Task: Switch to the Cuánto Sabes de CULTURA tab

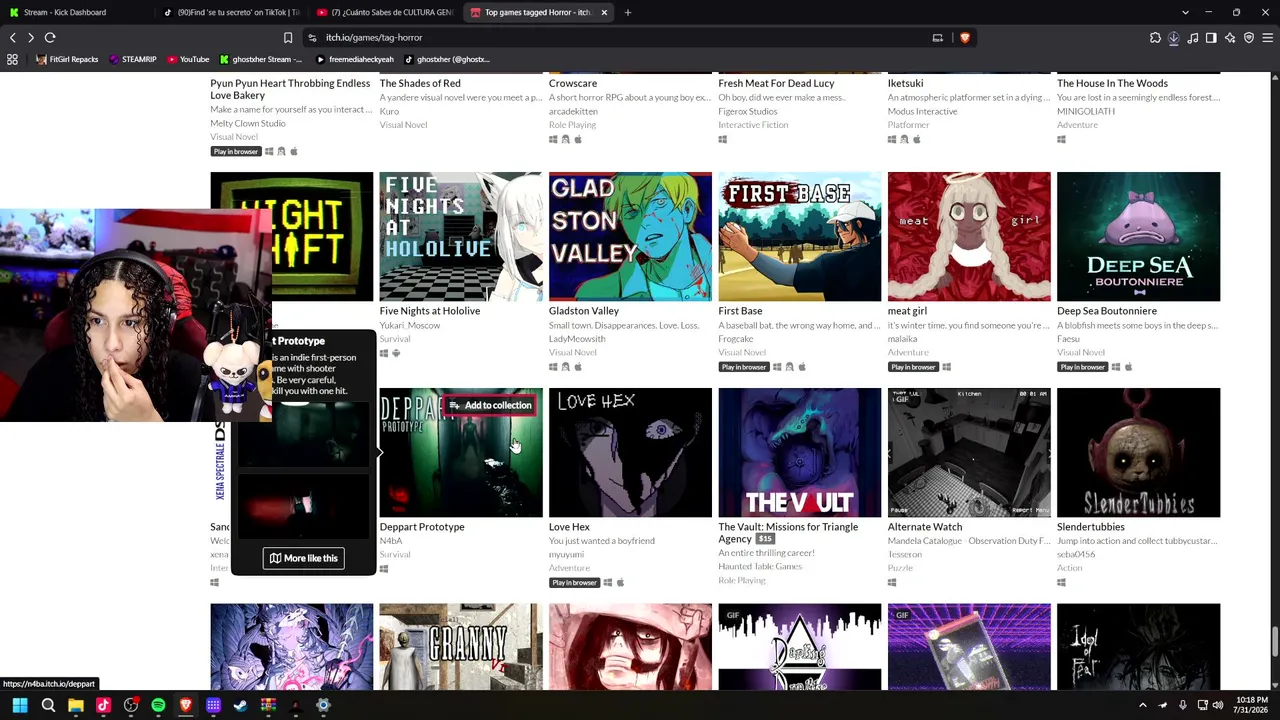Action: click(385, 12)
